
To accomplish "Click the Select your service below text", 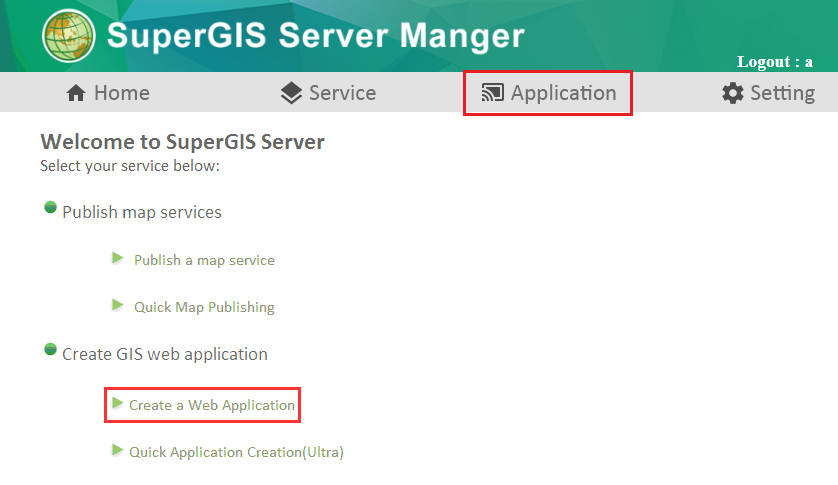I will pos(130,166).
